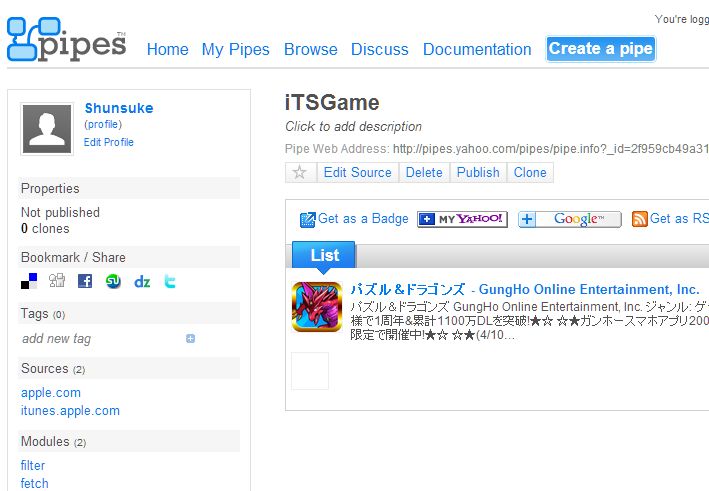Open the itunes.apple.com source link
709x491 pixels.
pos(70,411)
